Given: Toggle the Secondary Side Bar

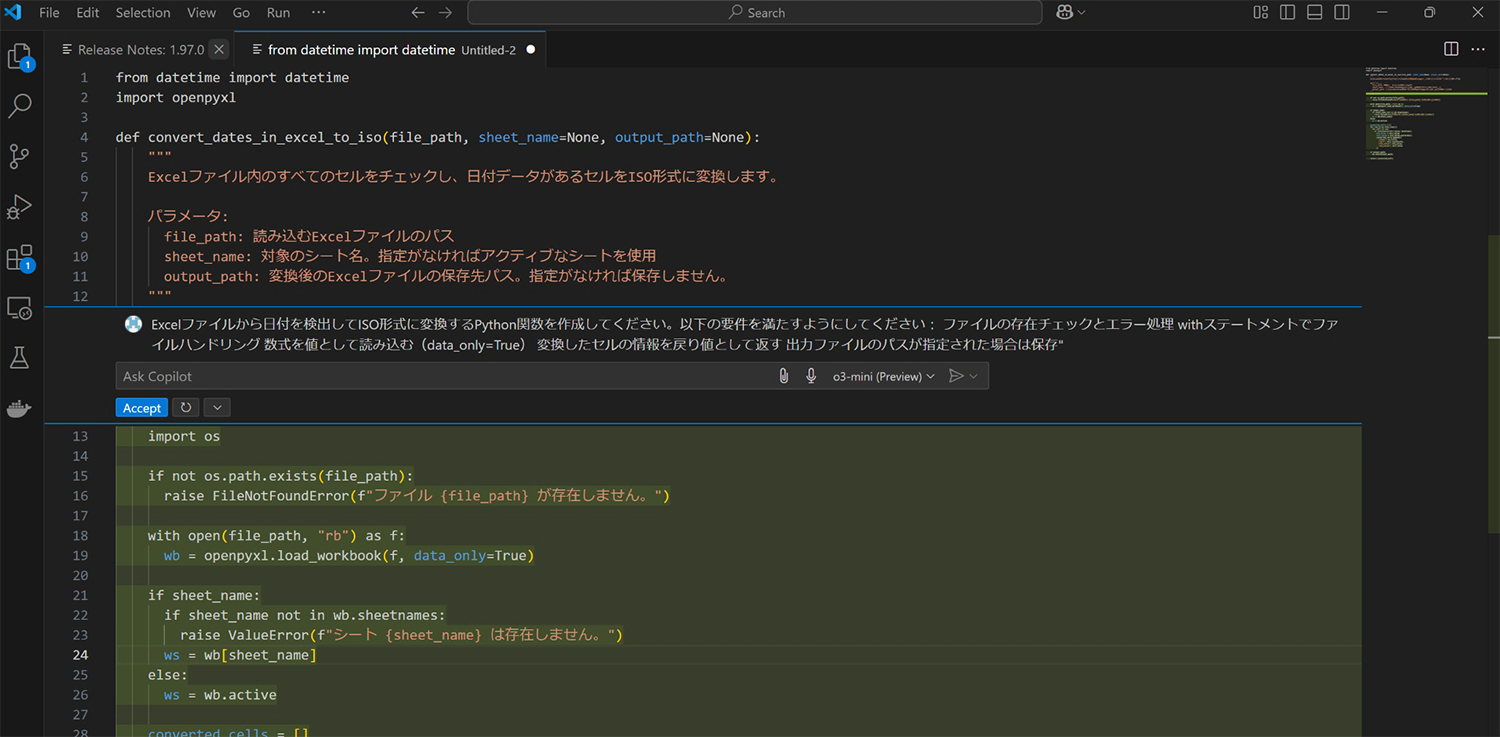Looking at the screenshot, I should (1342, 13).
